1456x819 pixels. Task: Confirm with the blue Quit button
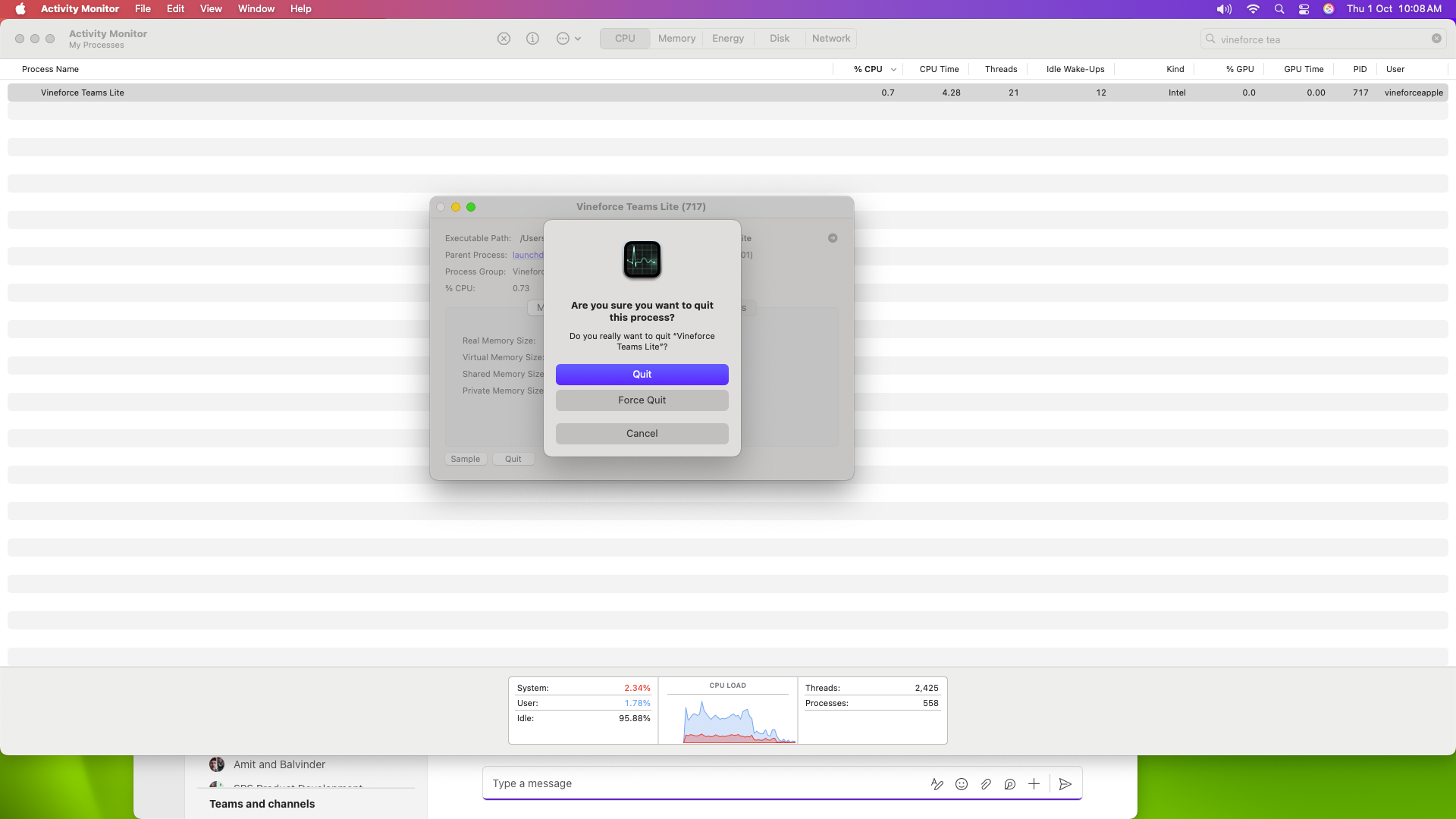[x=642, y=375]
